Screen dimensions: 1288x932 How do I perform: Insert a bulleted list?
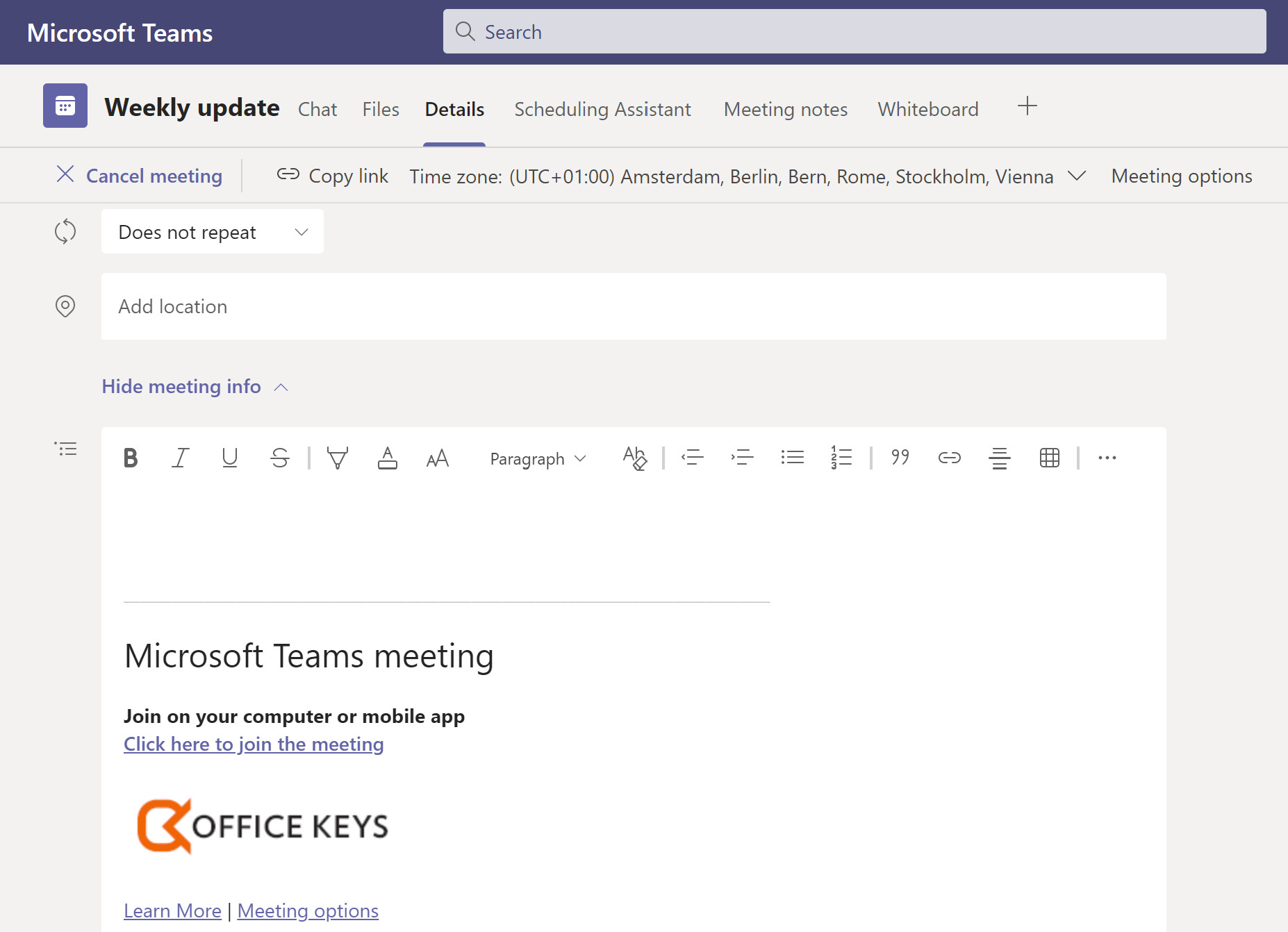(x=792, y=458)
